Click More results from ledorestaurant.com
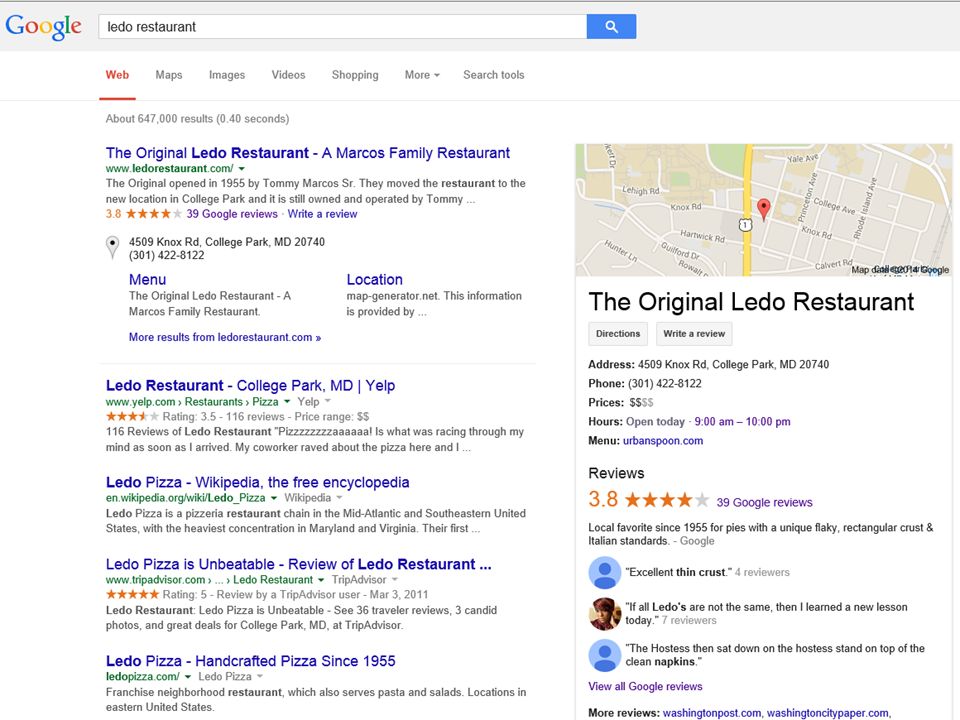 point(225,337)
